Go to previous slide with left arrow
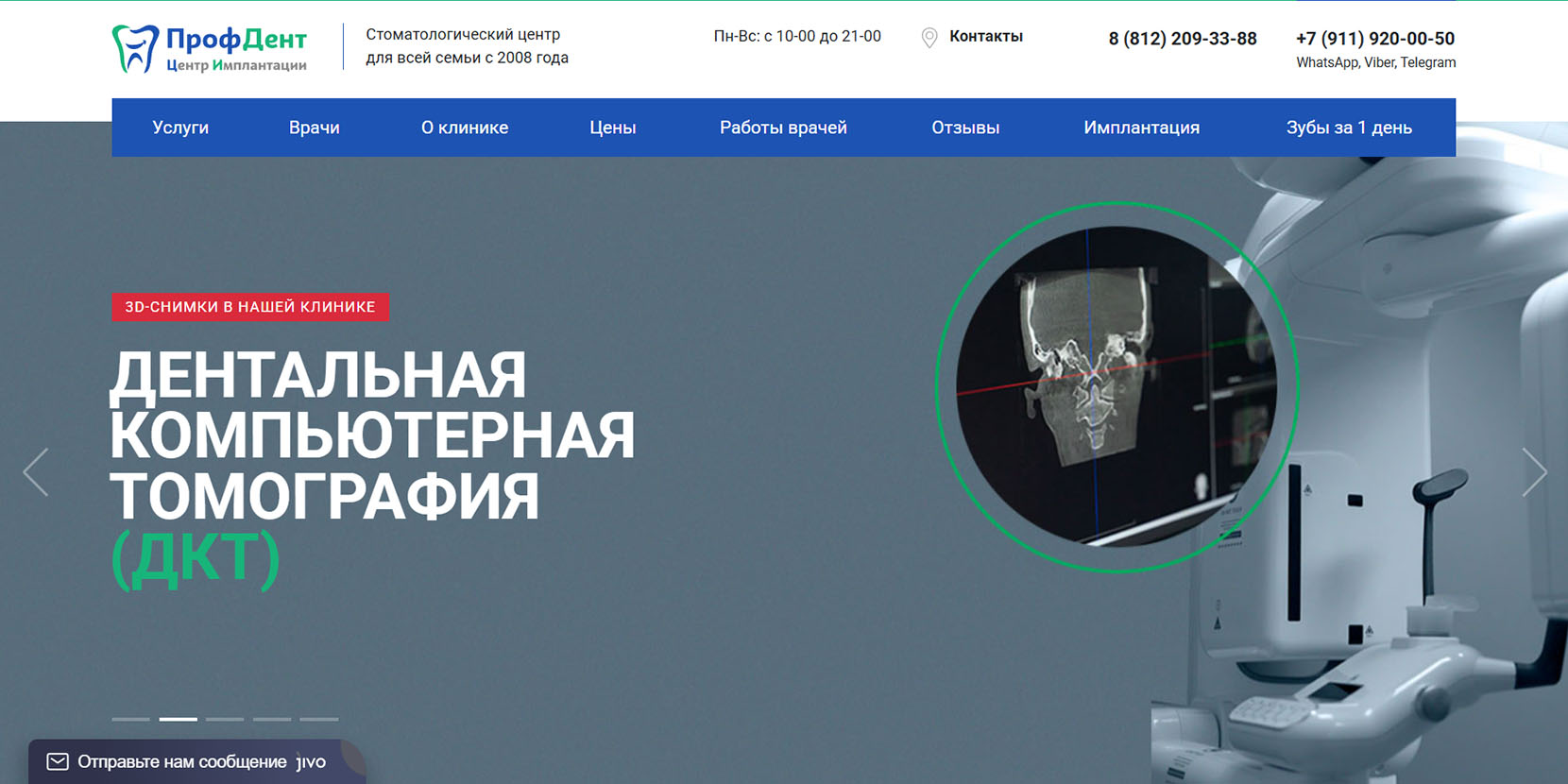The height and width of the screenshot is (784, 1568). pos(36,472)
